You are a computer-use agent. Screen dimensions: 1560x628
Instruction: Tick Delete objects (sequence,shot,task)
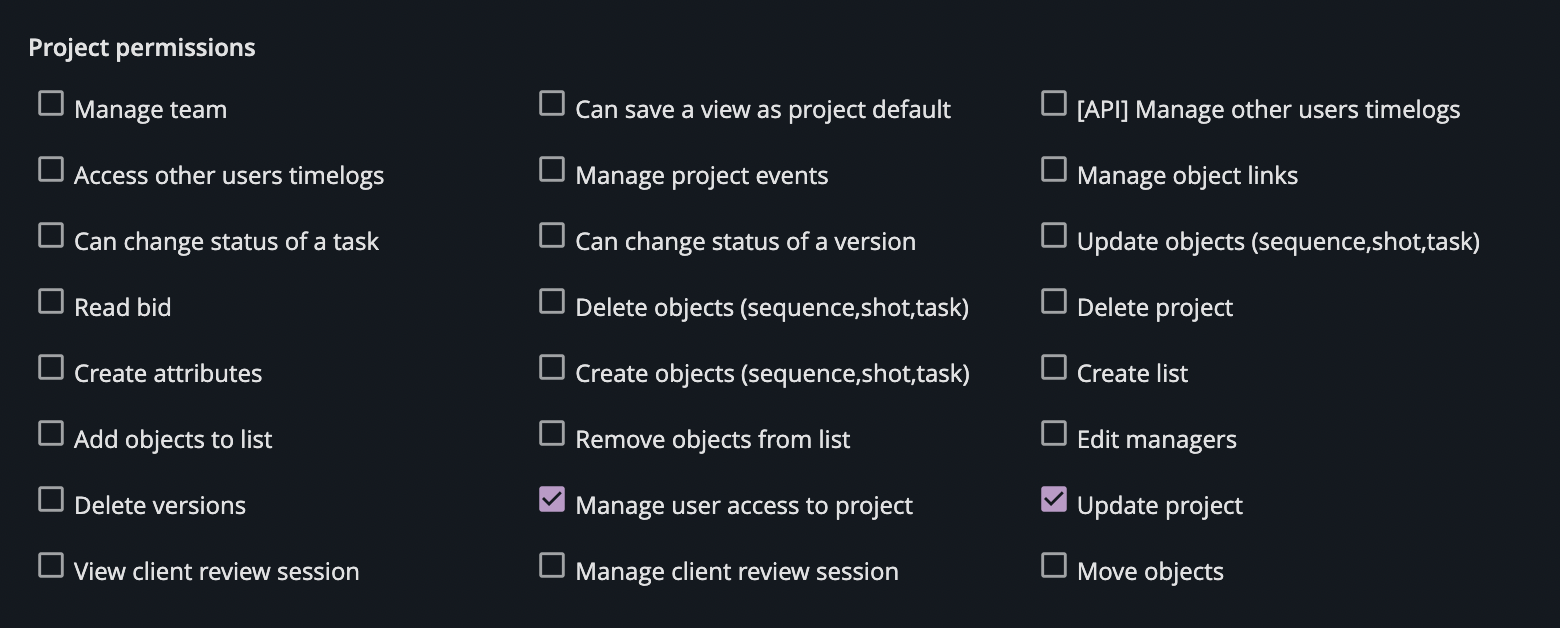(552, 302)
